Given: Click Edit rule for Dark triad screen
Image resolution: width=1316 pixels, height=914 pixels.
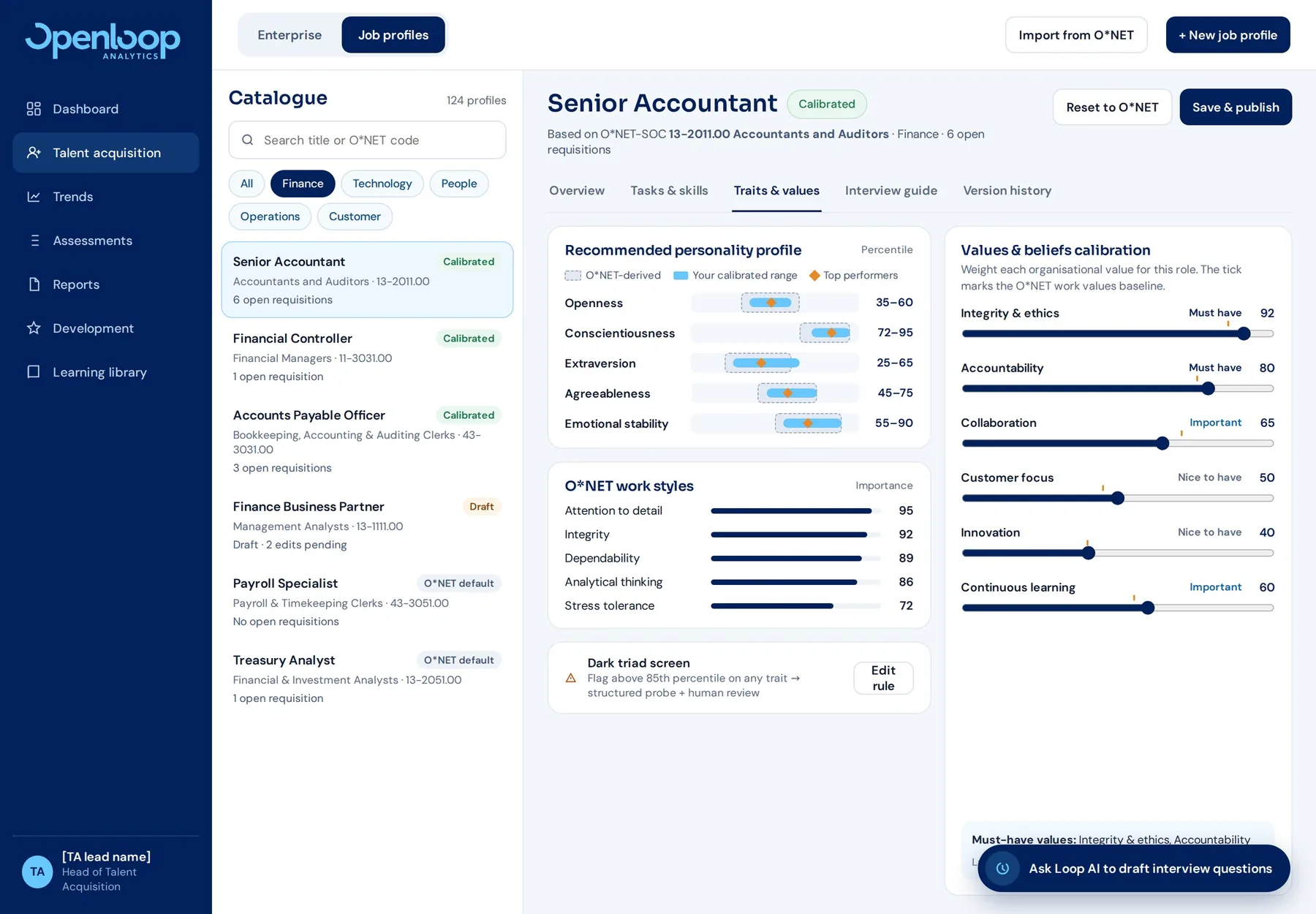Looking at the screenshot, I should [x=883, y=678].
